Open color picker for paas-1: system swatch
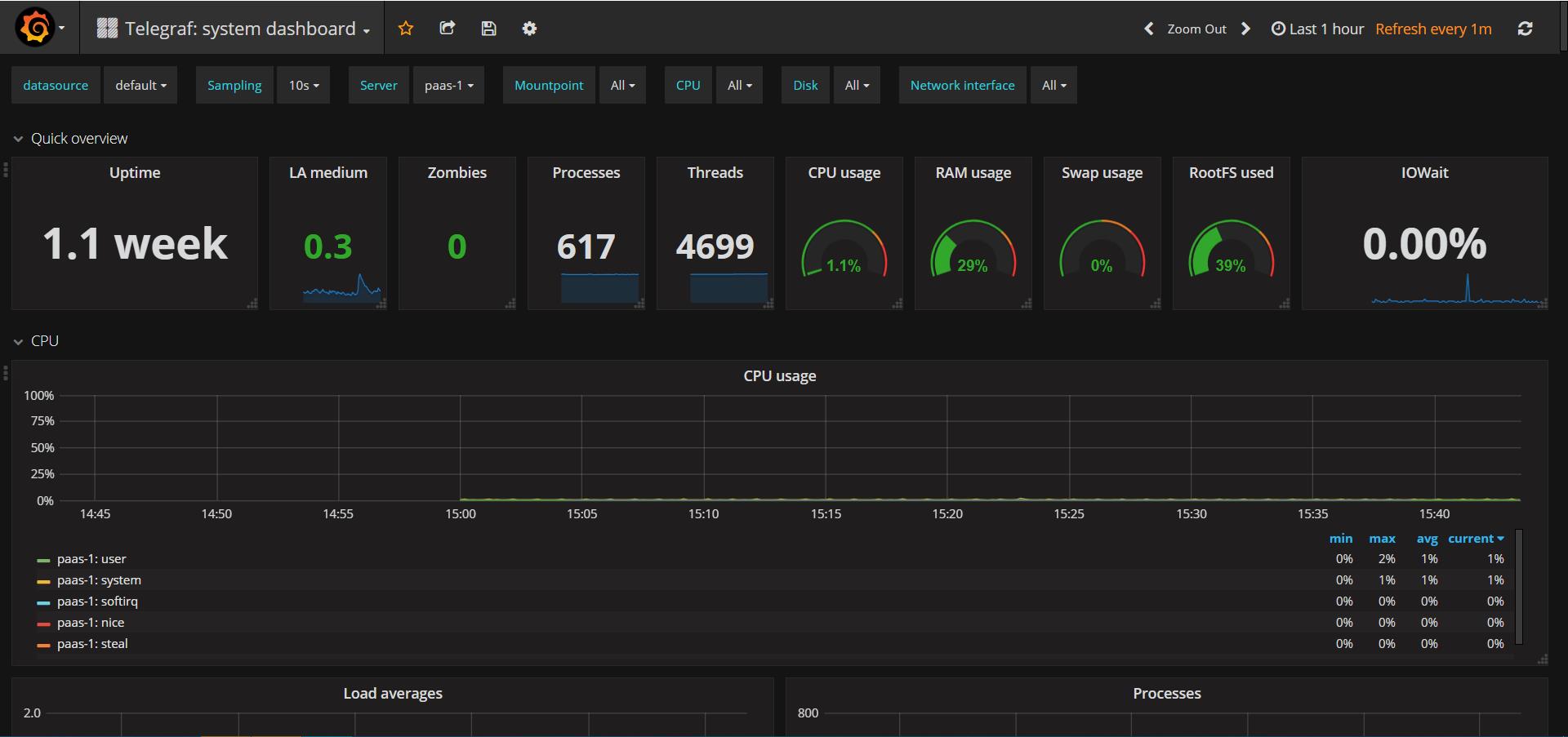 click(x=43, y=582)
